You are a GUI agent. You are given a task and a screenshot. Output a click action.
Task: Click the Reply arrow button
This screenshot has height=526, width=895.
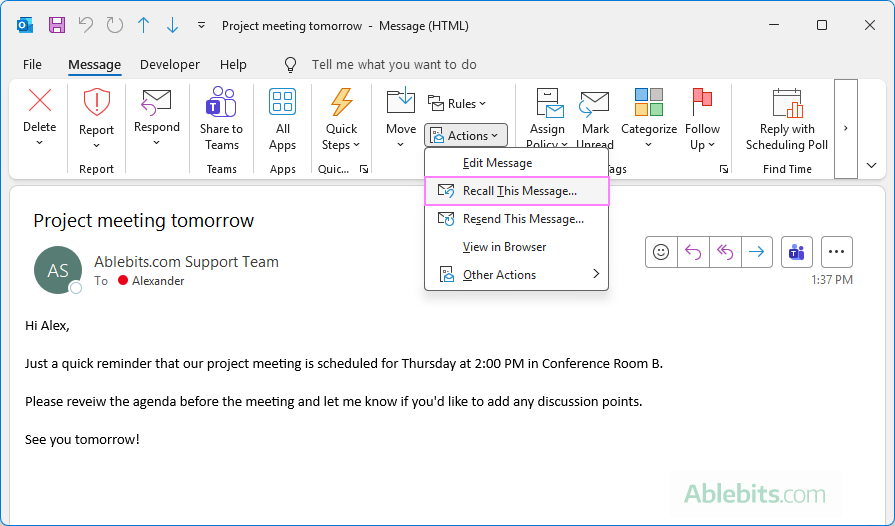[693, 252]
